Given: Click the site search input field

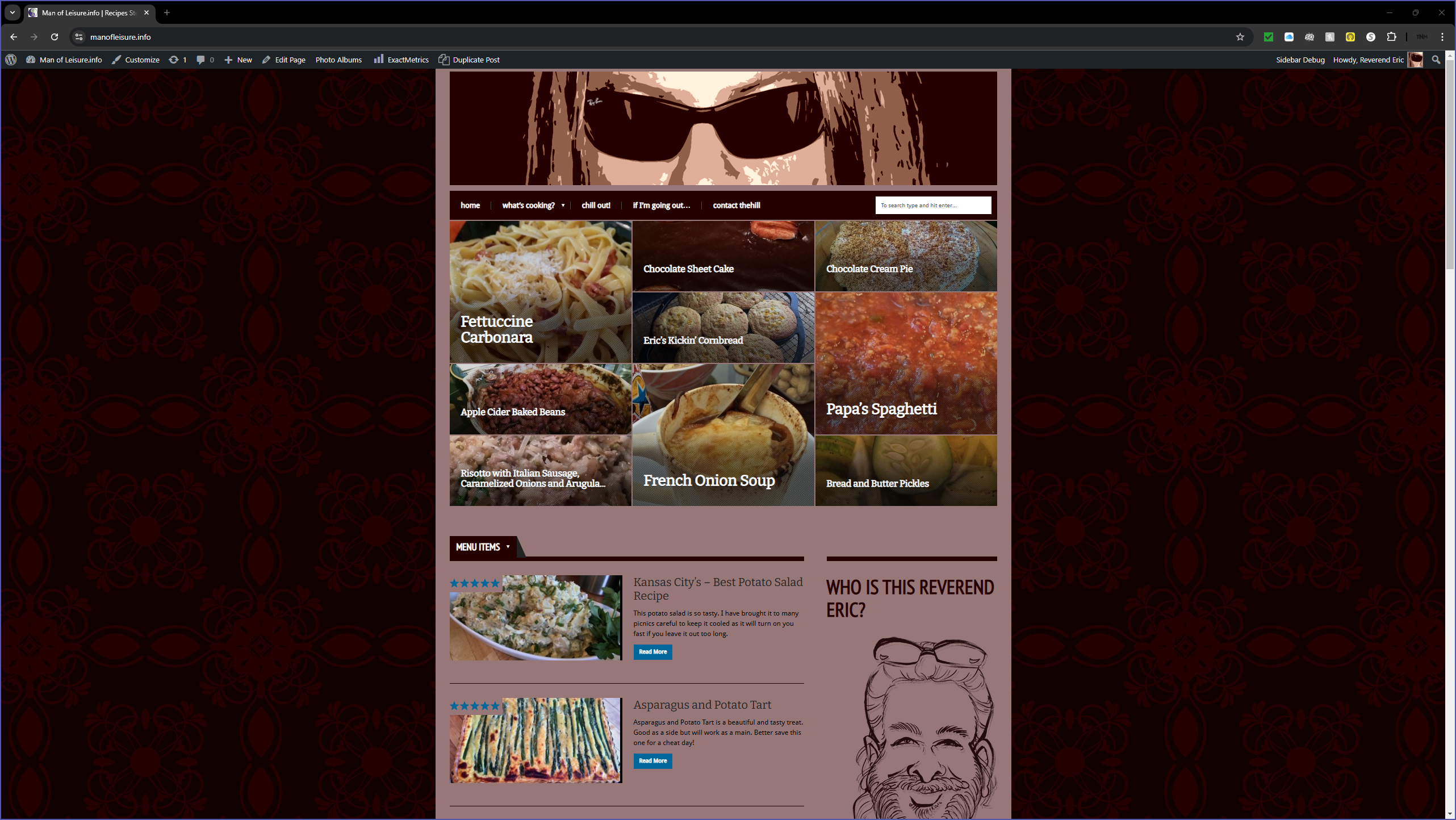Looking at the screenshot, I should coord(933,206).
